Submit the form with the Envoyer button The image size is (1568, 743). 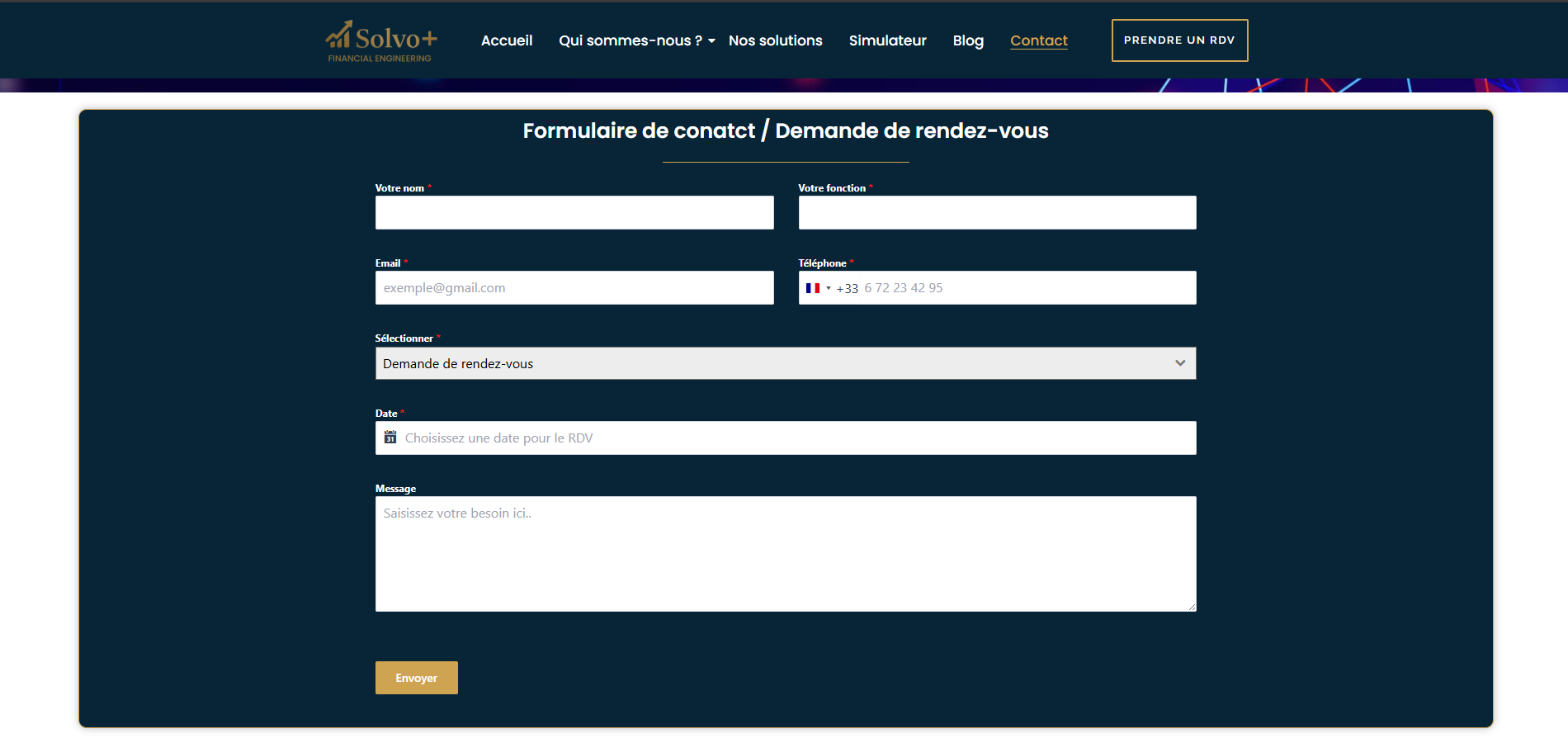pos(416,678)
